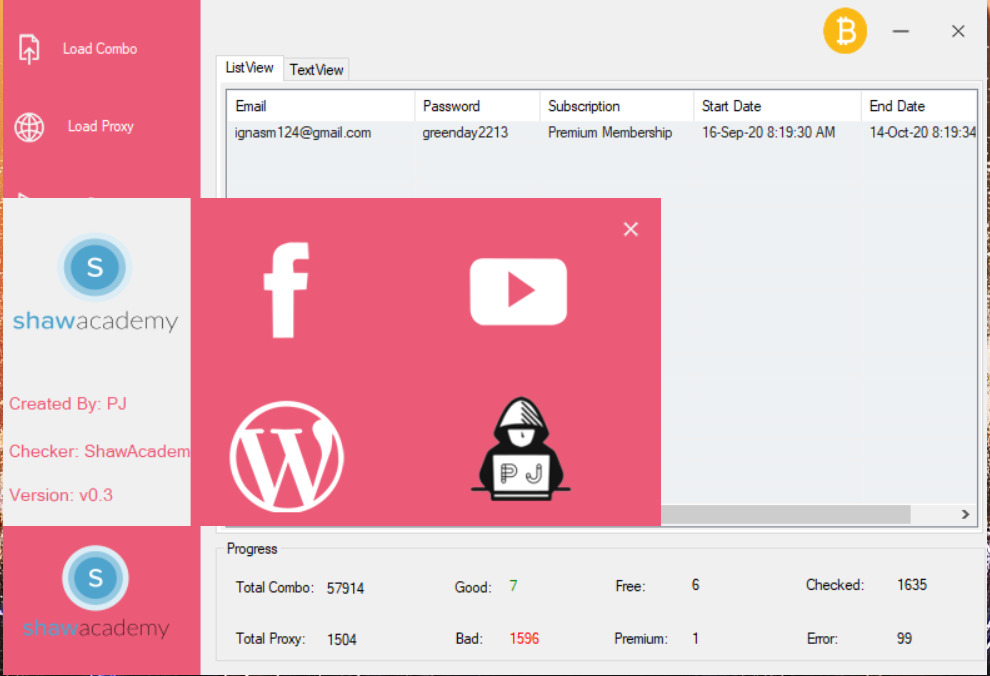Open the Facebook icon in the popup
This screenshot has height=676, width=990.
(286, 290)
